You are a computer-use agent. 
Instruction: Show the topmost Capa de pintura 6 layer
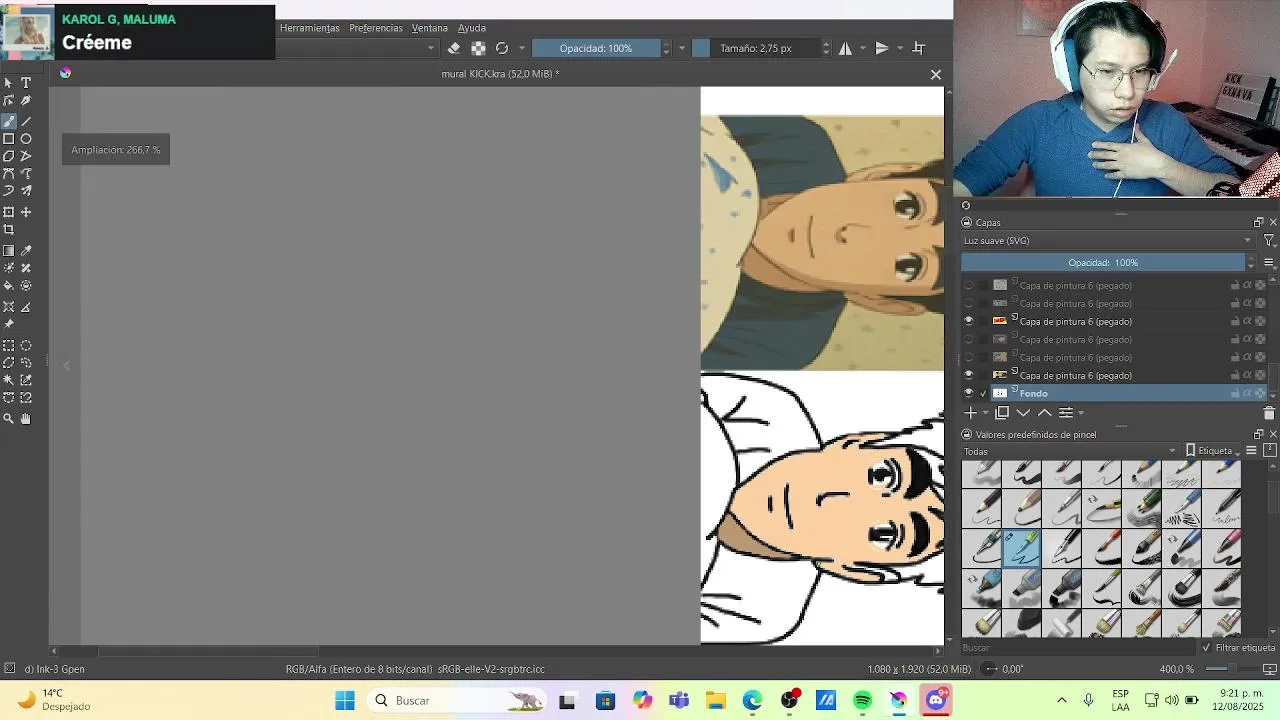point(968,285)
